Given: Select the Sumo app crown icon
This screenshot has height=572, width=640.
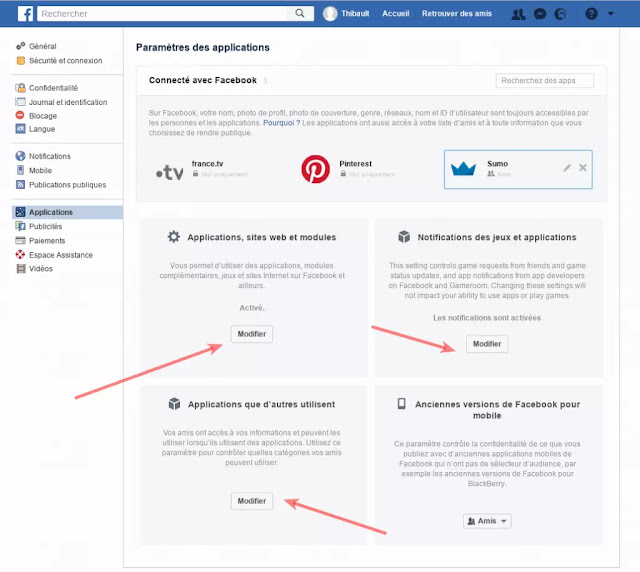Looking at the screenshot, I should [x=463, y=169].
